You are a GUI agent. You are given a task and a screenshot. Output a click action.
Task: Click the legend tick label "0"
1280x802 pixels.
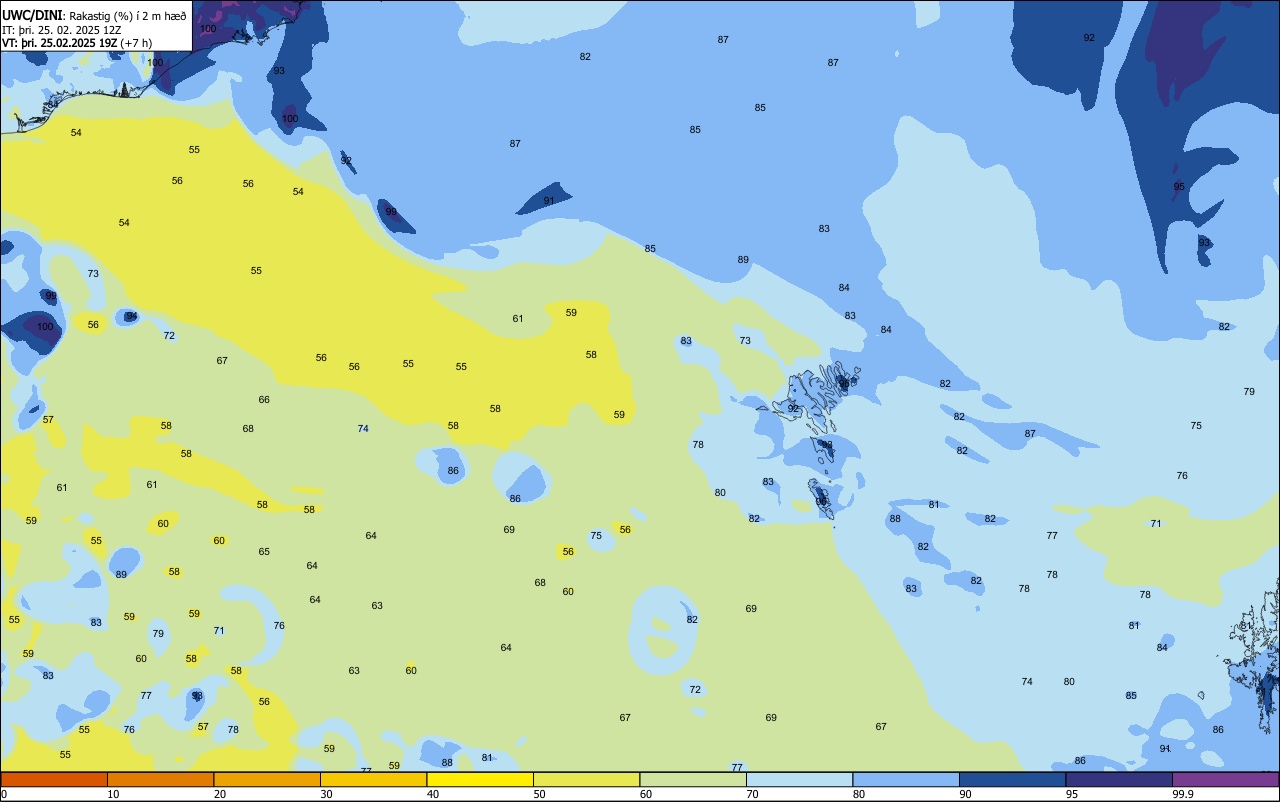pyautogui.click(x=4, y=794)
